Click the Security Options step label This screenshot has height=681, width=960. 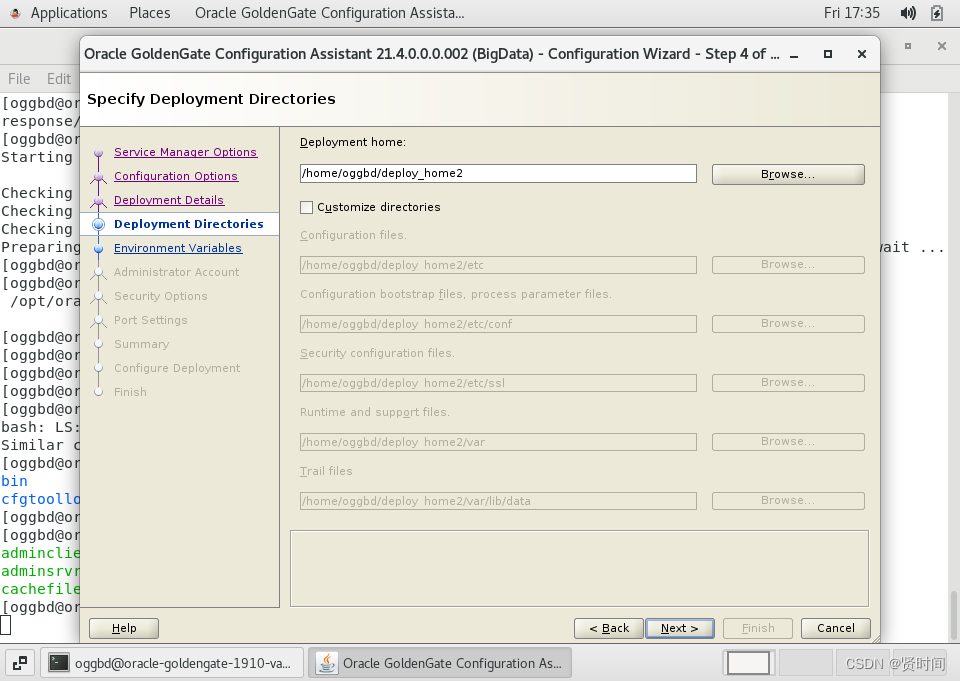160,296
